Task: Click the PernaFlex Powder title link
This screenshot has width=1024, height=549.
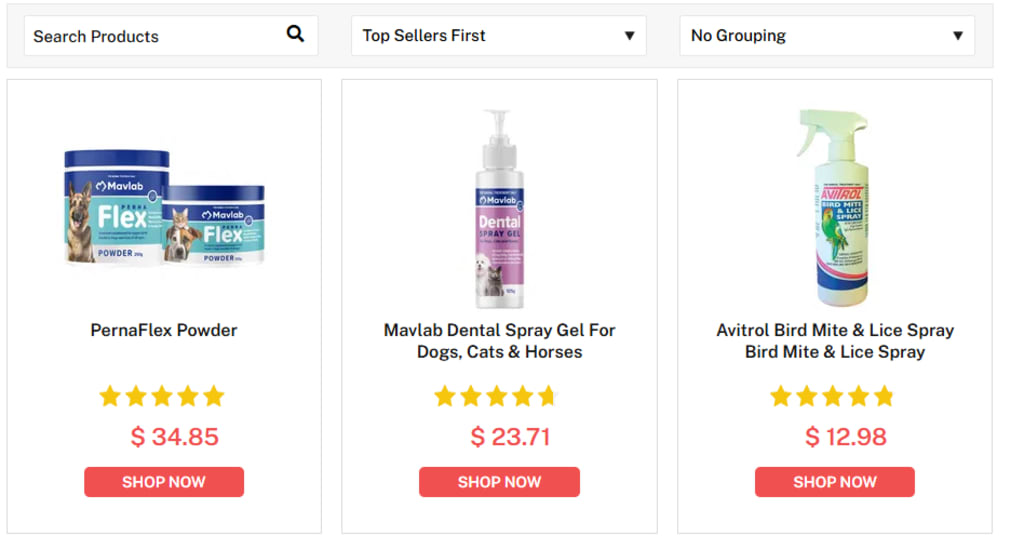Action: [164, 330]
